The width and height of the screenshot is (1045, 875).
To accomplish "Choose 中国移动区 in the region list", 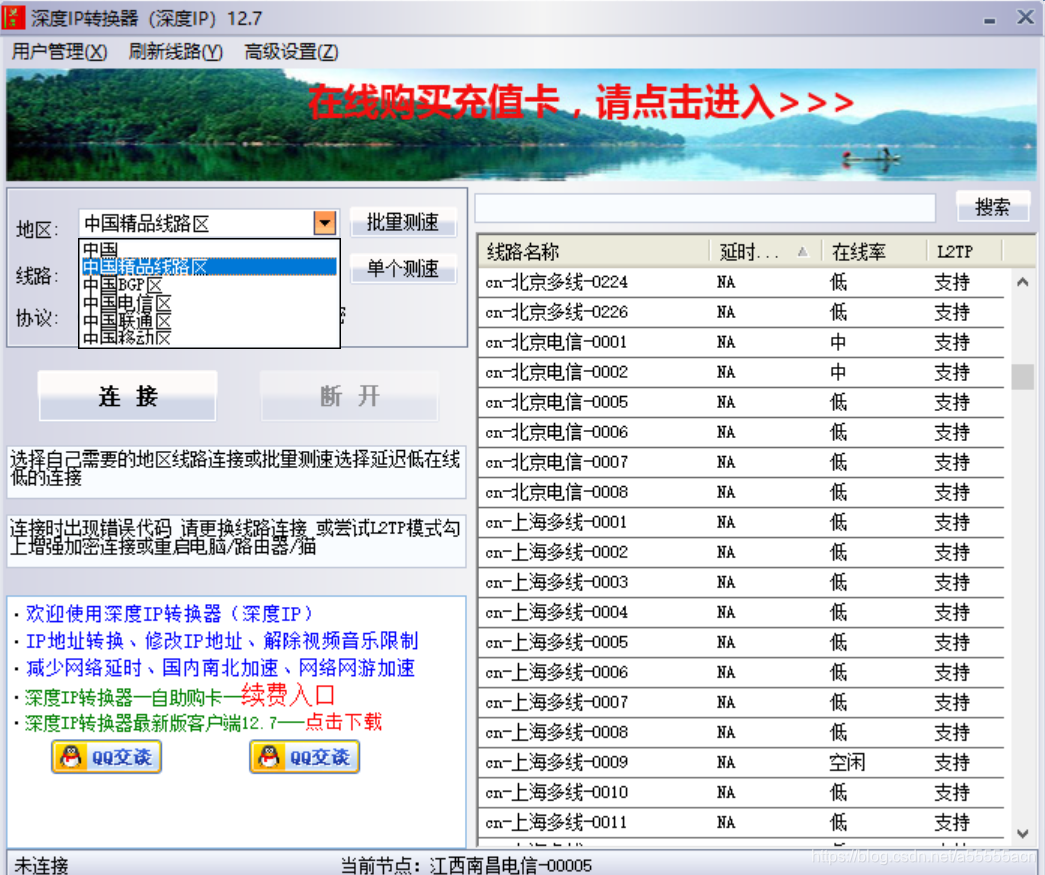I will coord(209,337).
